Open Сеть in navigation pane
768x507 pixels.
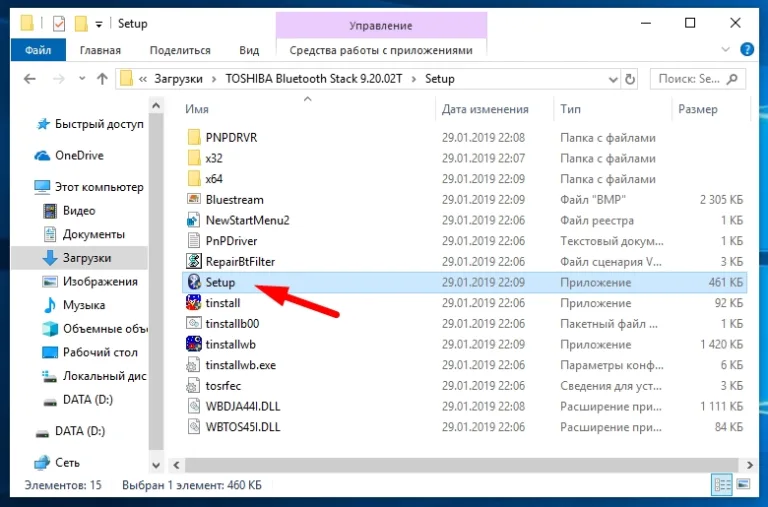click(x=57, y=462)
